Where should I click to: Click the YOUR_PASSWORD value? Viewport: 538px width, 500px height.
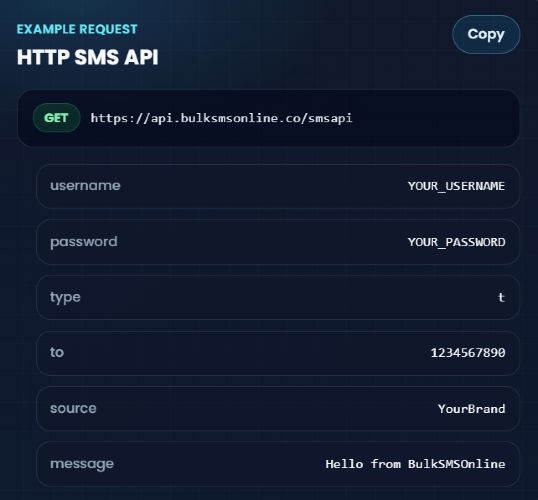pyautogui.click(x=456, y=242)
